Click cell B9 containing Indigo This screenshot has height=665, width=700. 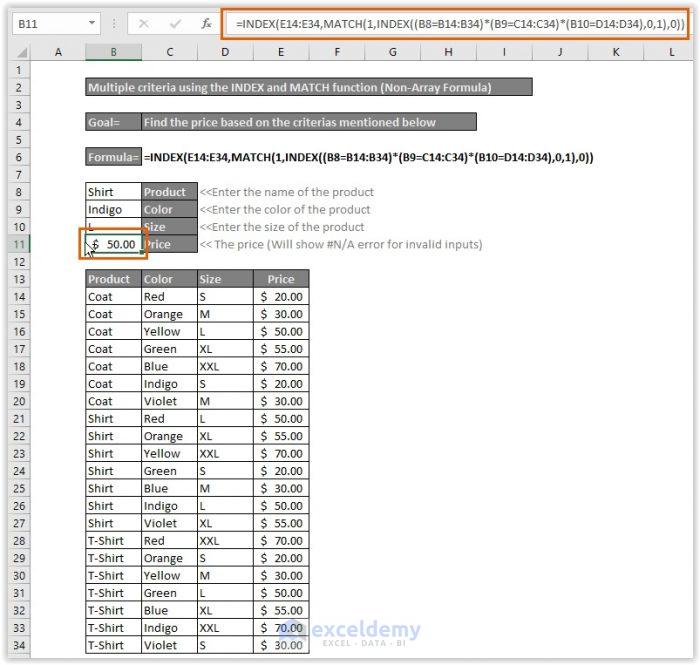tap(113, 209)
